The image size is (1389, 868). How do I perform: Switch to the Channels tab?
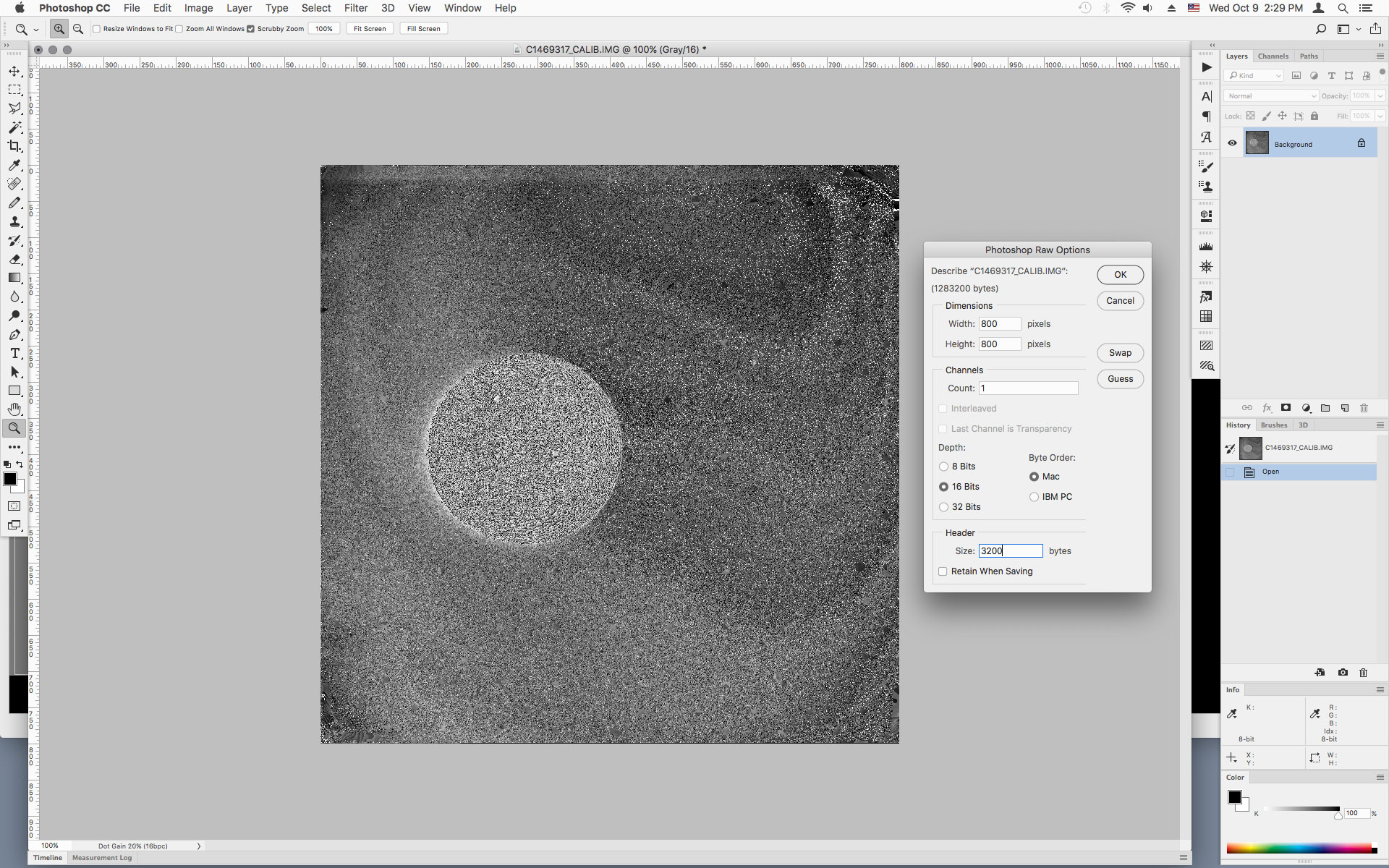[1273, 56]
